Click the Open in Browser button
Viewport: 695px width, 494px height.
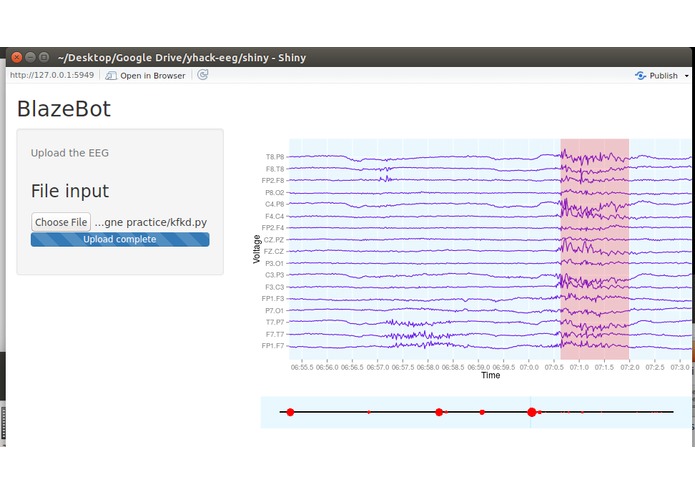pos(145,75)
